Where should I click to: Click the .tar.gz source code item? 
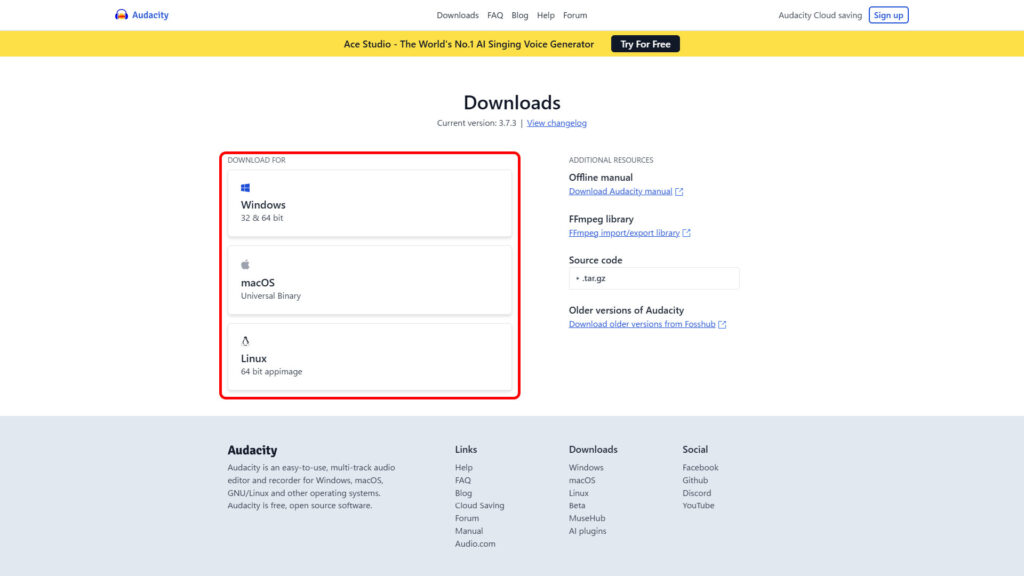click(x=654, y=278)
